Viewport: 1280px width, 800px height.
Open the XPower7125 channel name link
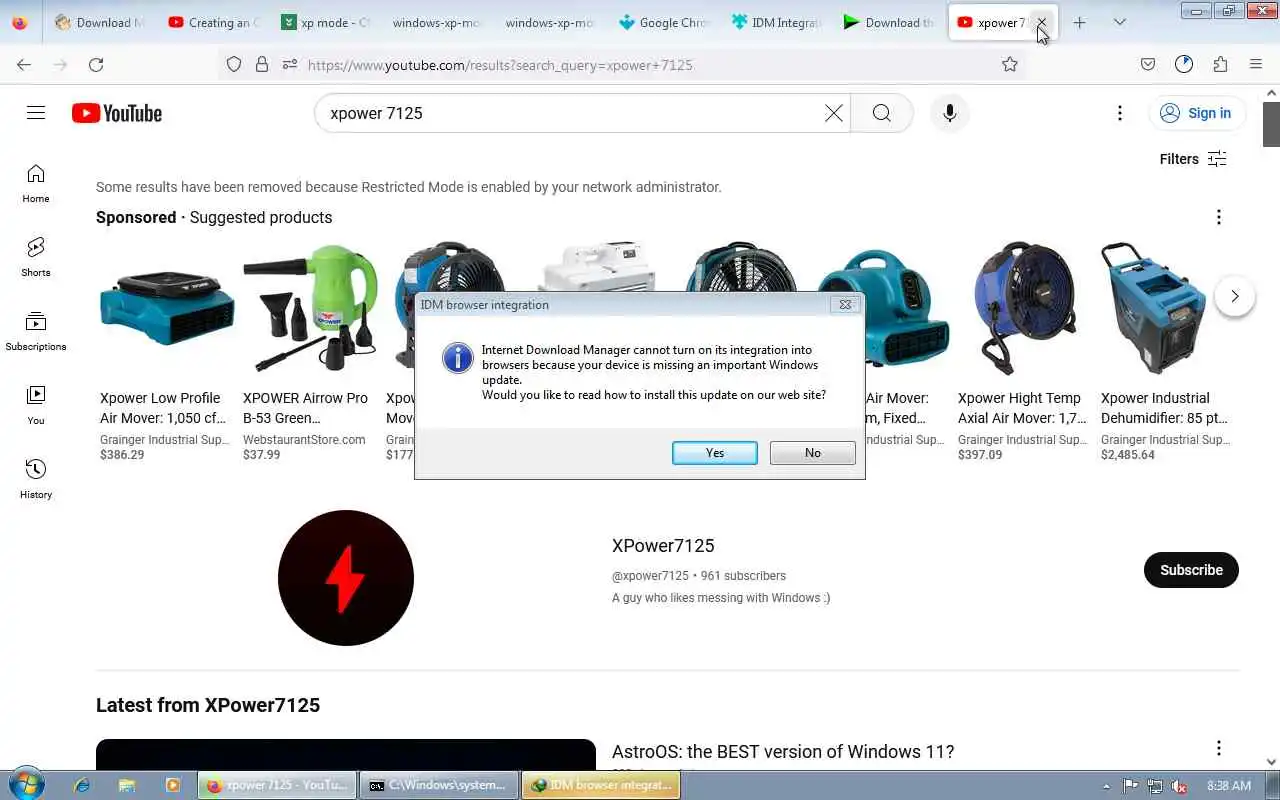(x=663, y=546)
